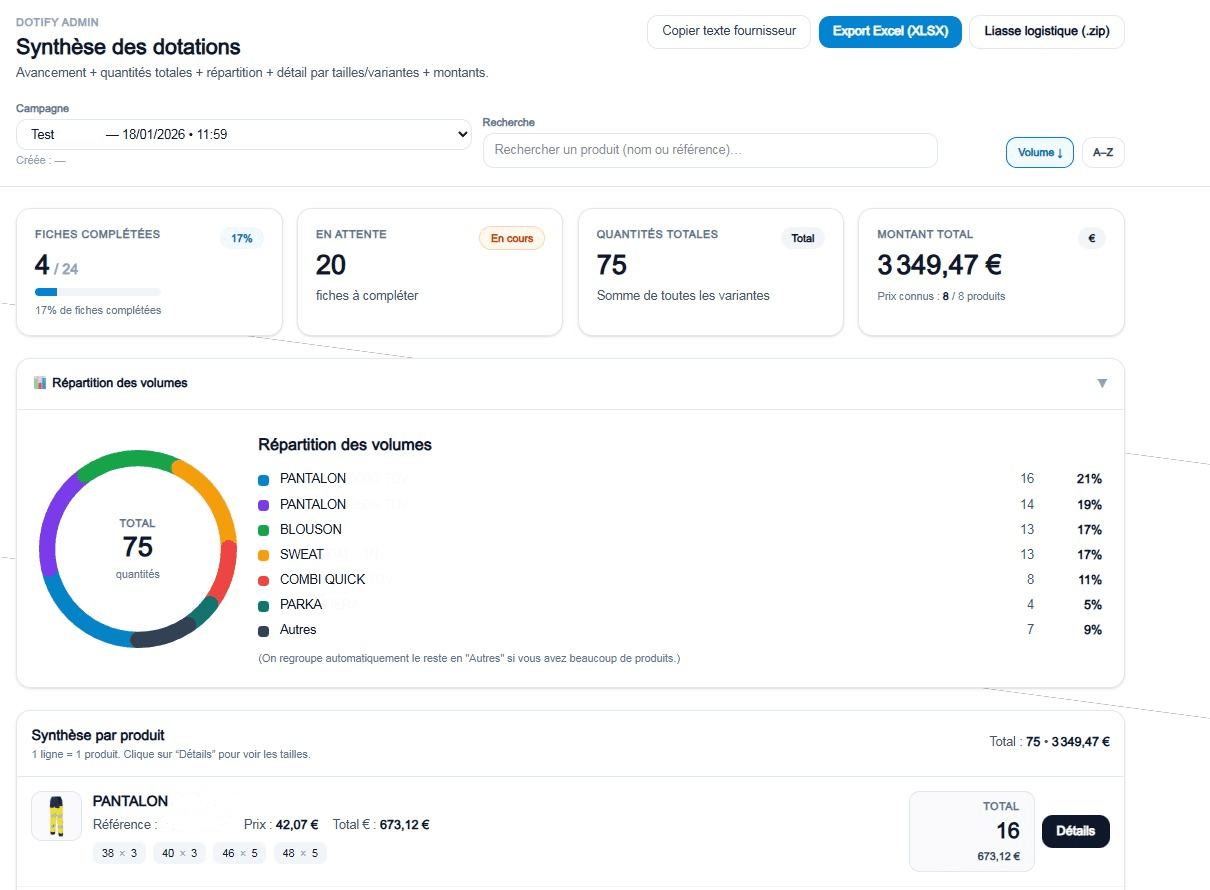This screenshot has width=1210, height=890.
Task: Open Détails for the PANTALON product
Action: pos(1076,831)
